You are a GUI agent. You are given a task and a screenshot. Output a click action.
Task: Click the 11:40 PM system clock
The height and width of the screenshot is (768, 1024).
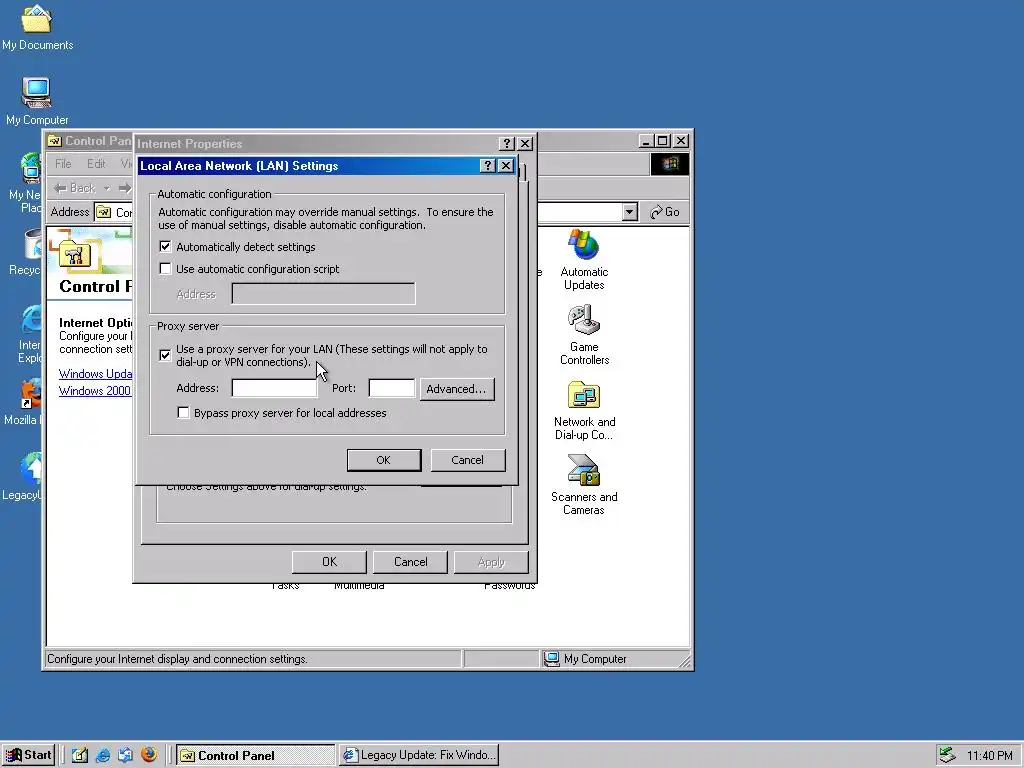(x=989, y=756)
